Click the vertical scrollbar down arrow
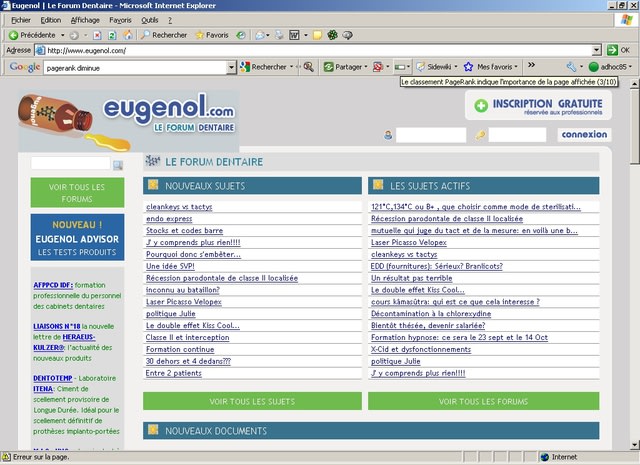The height and width of the screenshot is (465, 640). (x=634, y=445)
